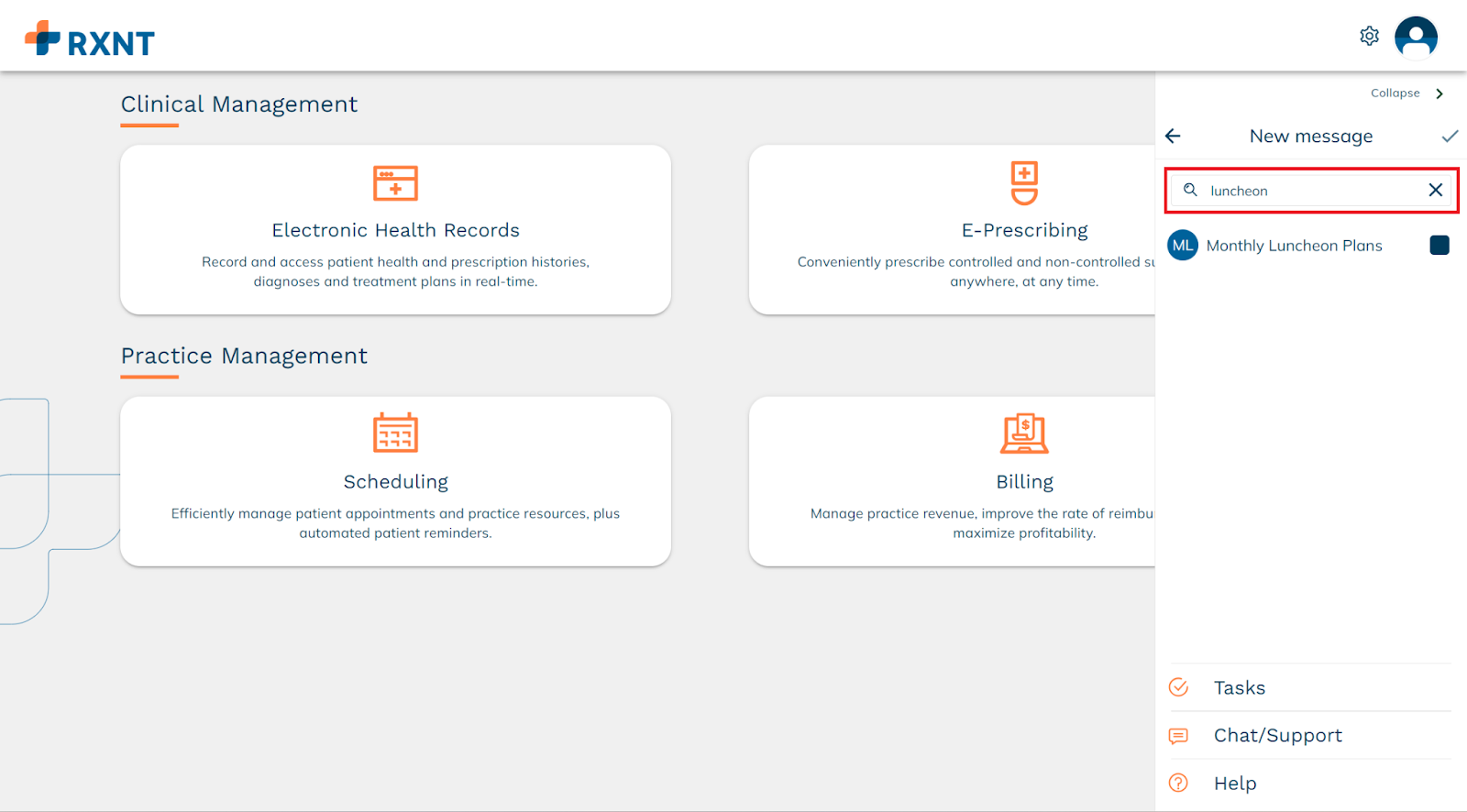Click the ML avatar for Monthly Luncheon Plans
Screen dimensions: 1467x812
pyautogui.click(x=1183, y=246)
